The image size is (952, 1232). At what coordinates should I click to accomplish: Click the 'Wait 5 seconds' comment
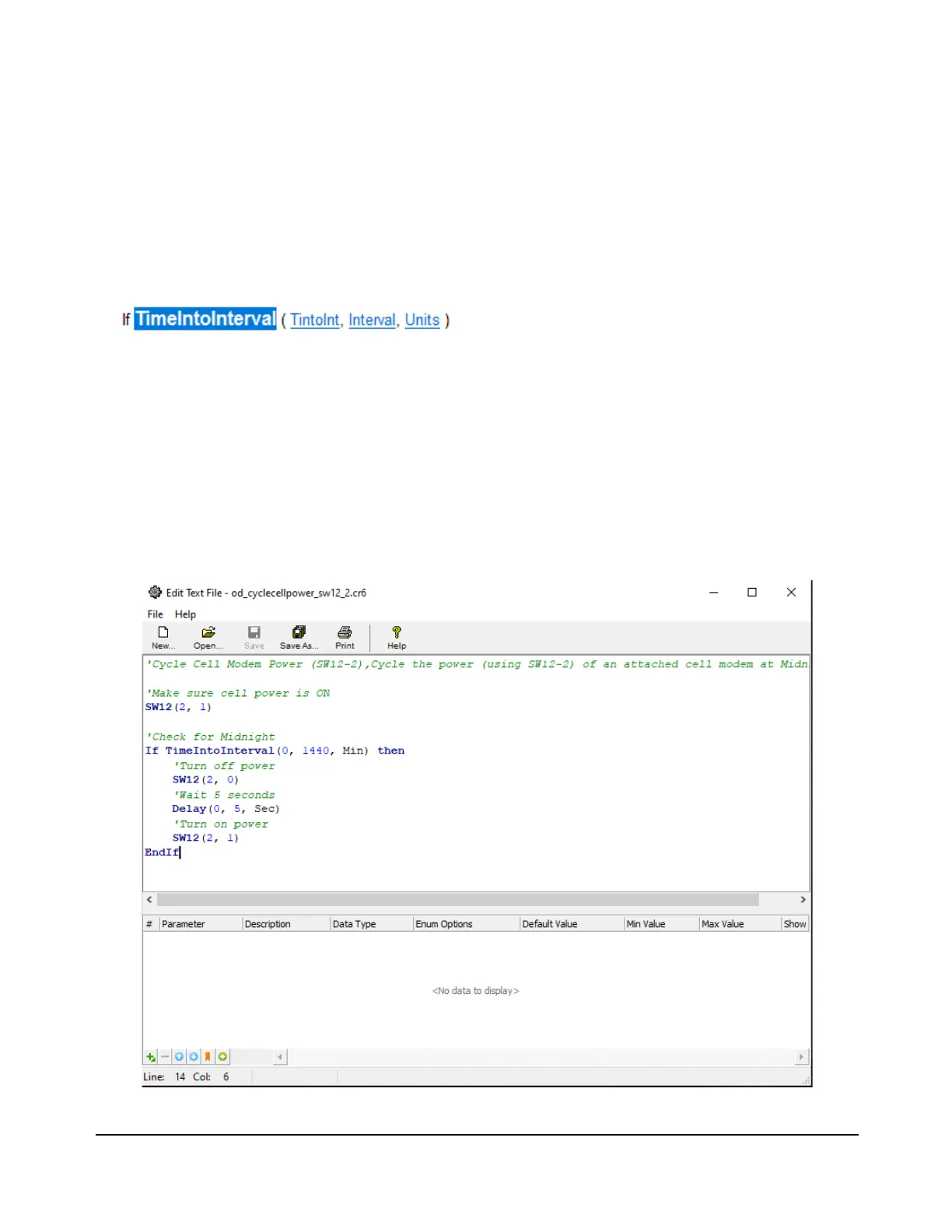(x=224, y=795)
